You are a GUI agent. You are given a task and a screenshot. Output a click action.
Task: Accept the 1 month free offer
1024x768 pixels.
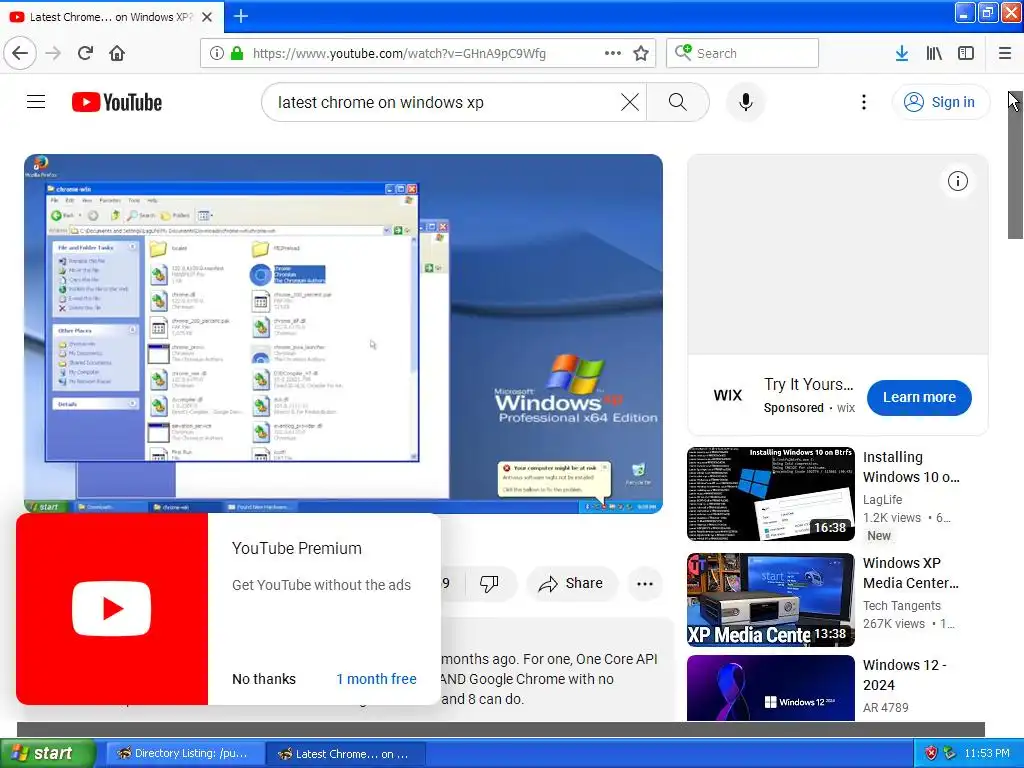[376, 679]
